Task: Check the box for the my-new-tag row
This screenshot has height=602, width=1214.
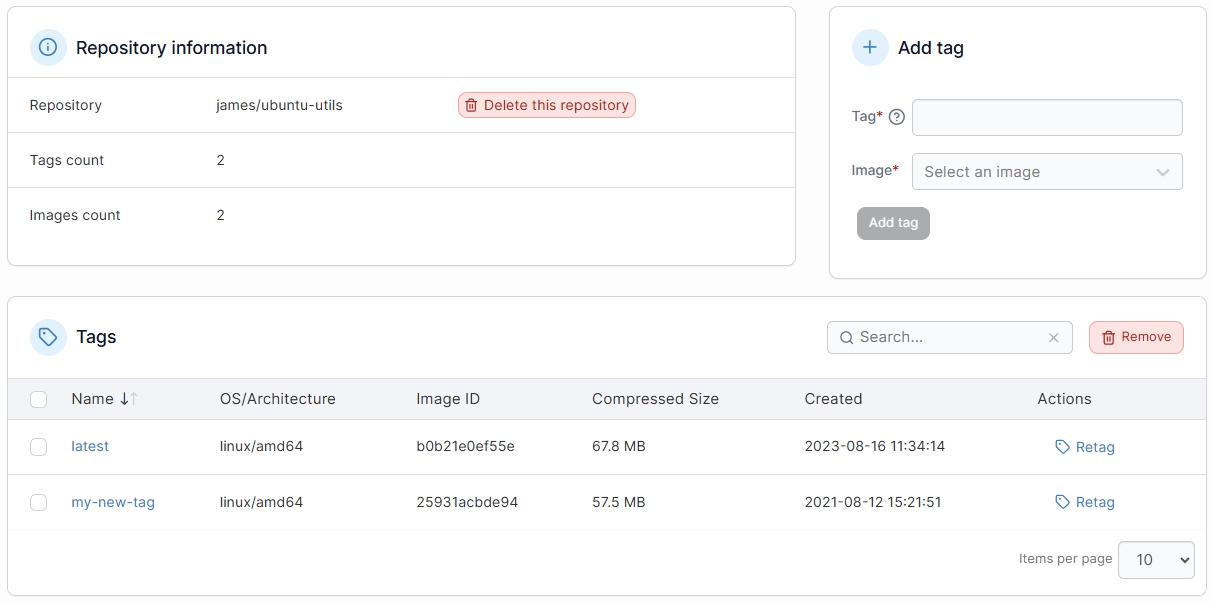Action: pyautogui.click(x=39, y=502)
